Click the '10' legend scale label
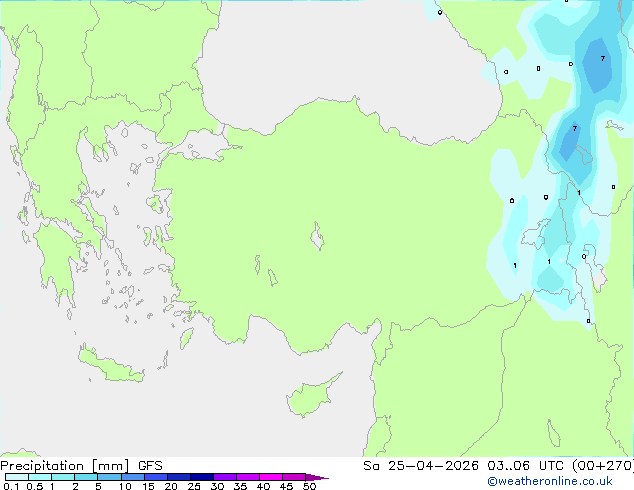 (x=125, y=486)
